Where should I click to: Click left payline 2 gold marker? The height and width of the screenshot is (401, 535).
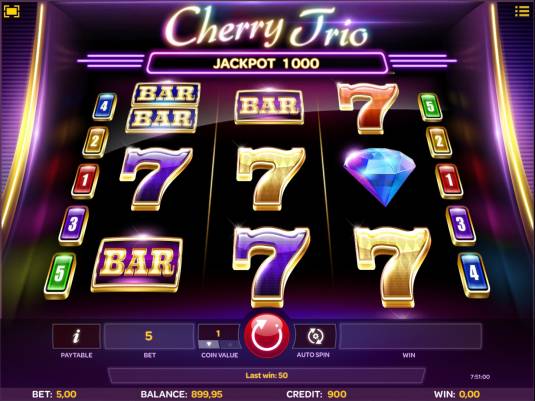click(x=96, y=142)
